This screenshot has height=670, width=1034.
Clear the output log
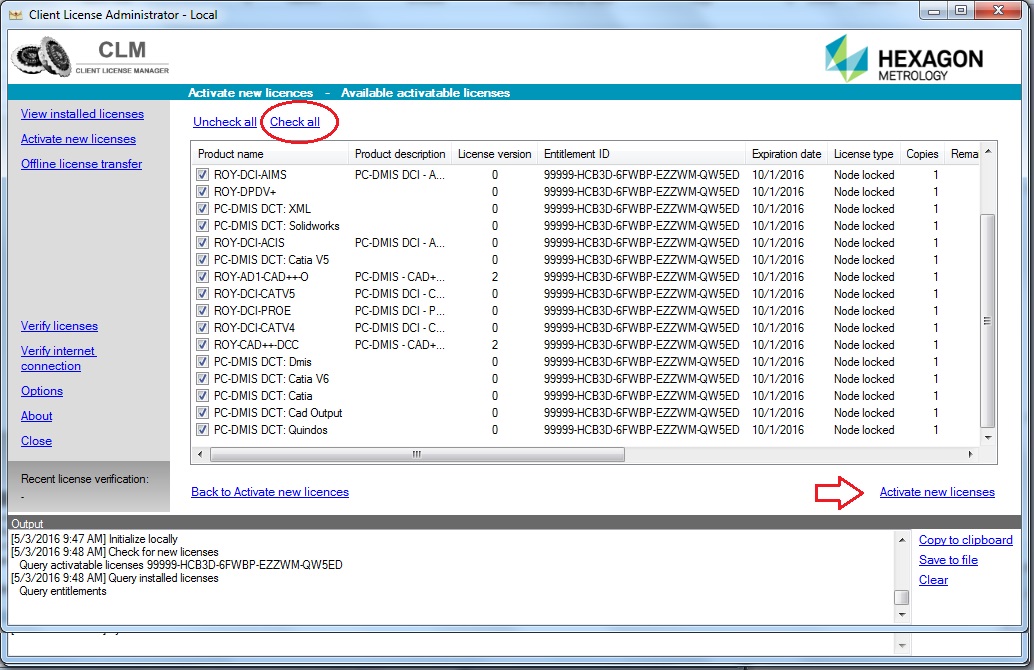pyautogui.click(x=932, y=580)
